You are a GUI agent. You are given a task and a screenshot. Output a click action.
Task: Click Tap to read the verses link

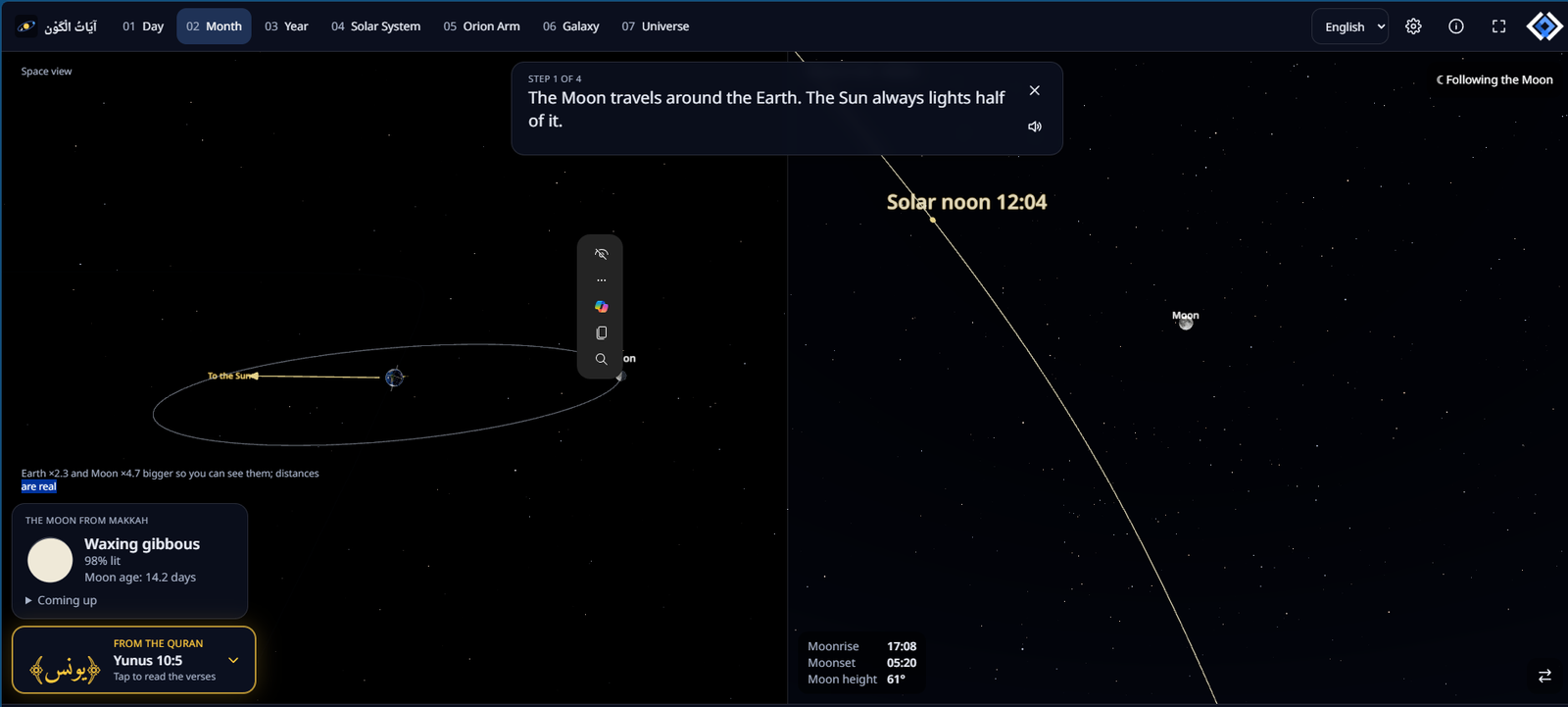click(x=165, y=677)
